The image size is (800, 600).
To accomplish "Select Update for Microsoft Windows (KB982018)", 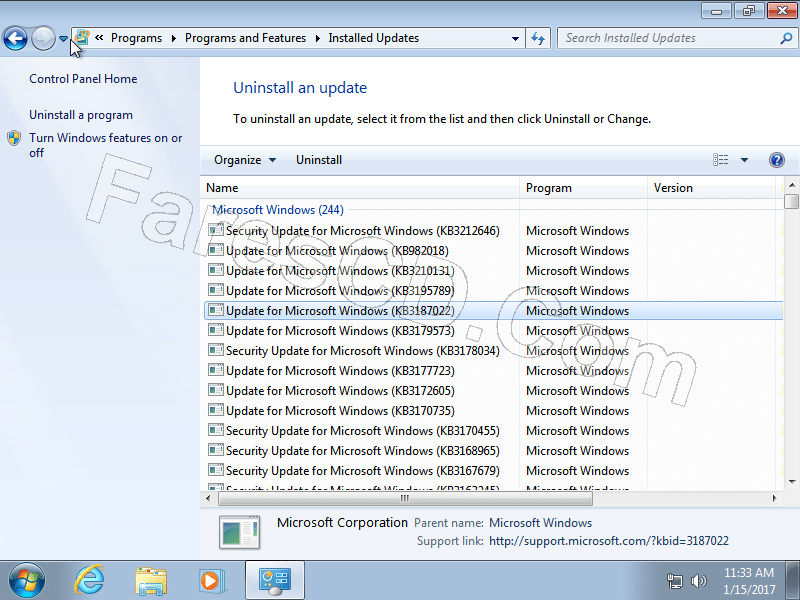I will [x=493, y=251].
